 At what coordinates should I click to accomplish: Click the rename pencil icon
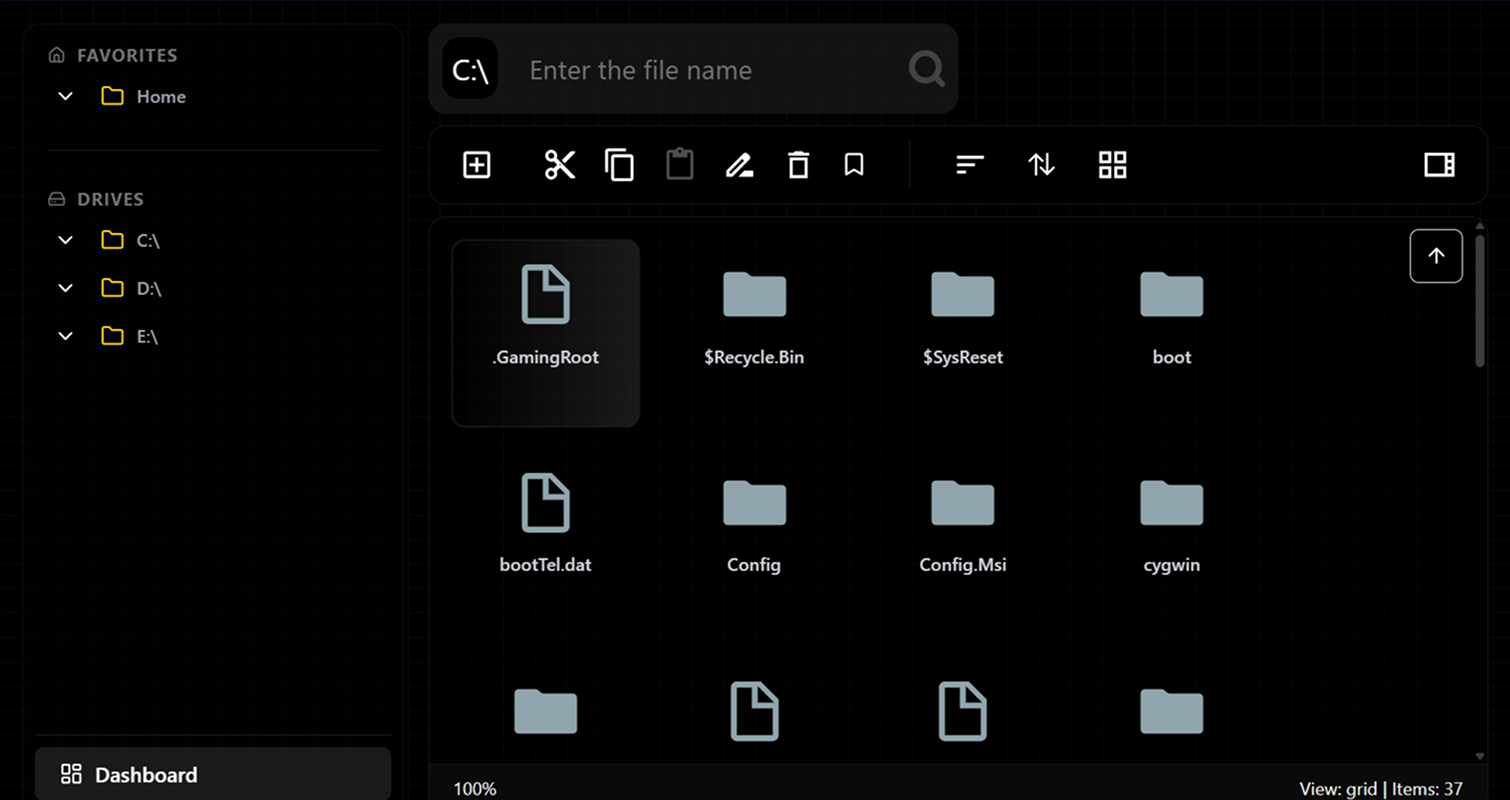tap(739, 165)
